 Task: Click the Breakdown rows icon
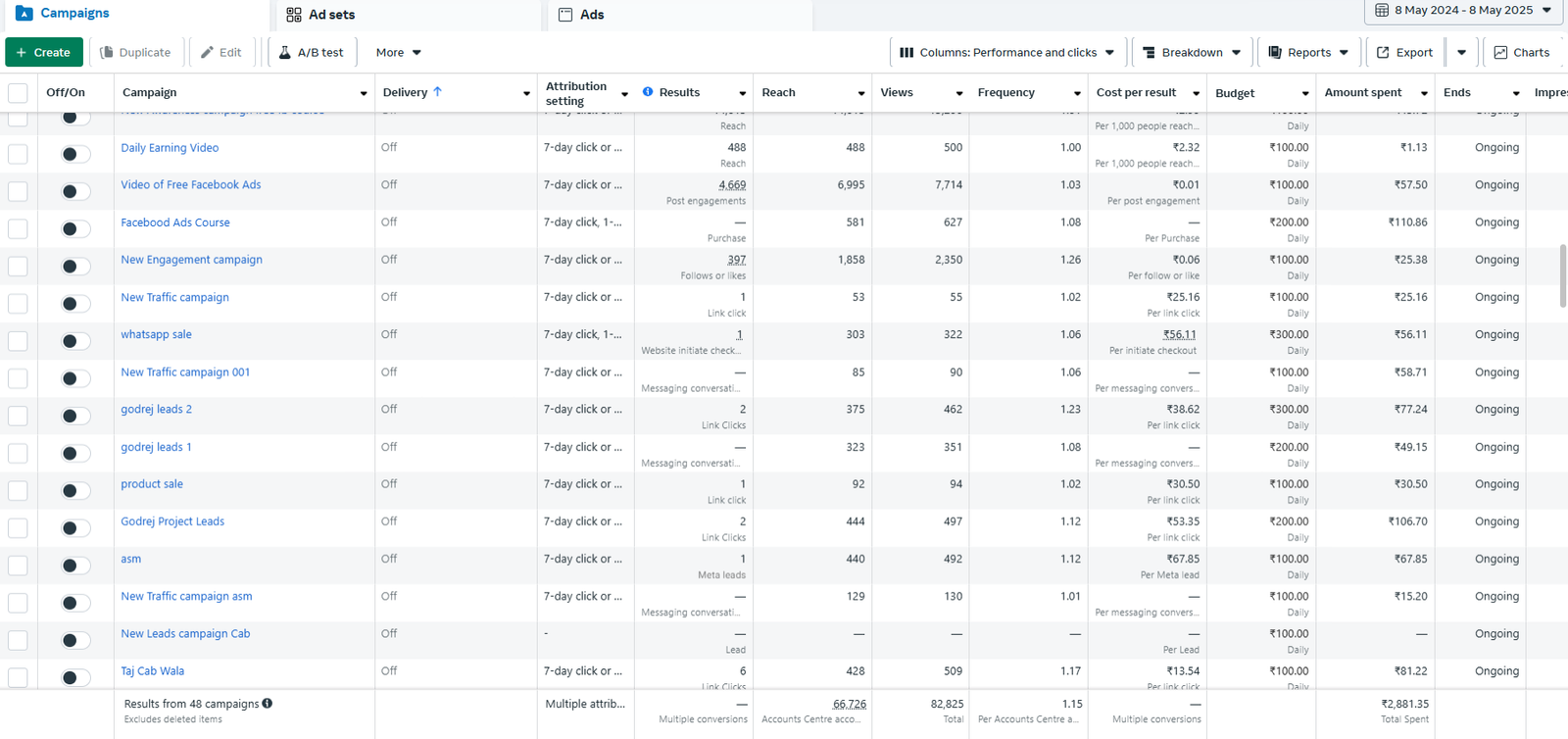[x=1150, y=53]
